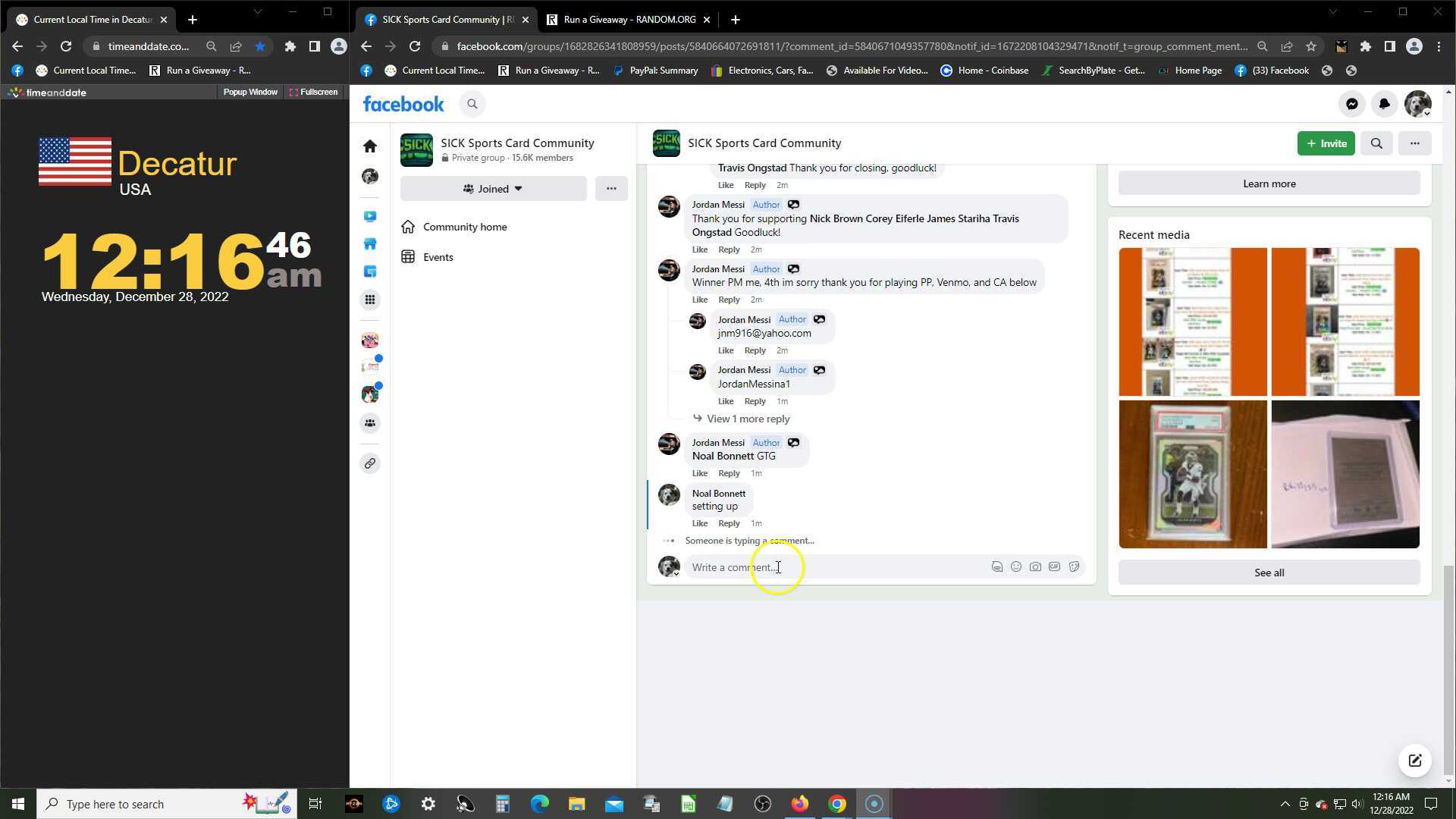
Task: Search within the group via magnifier button
Action: click(1376, 143)
